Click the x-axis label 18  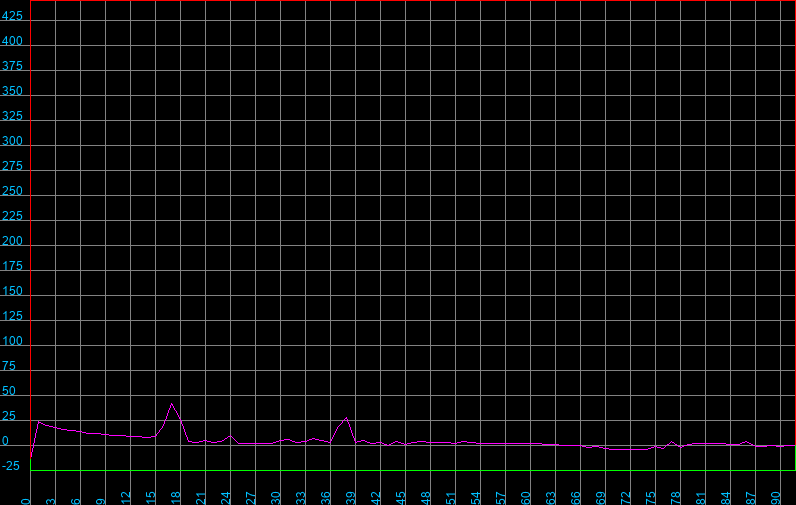tap(177, 497)
